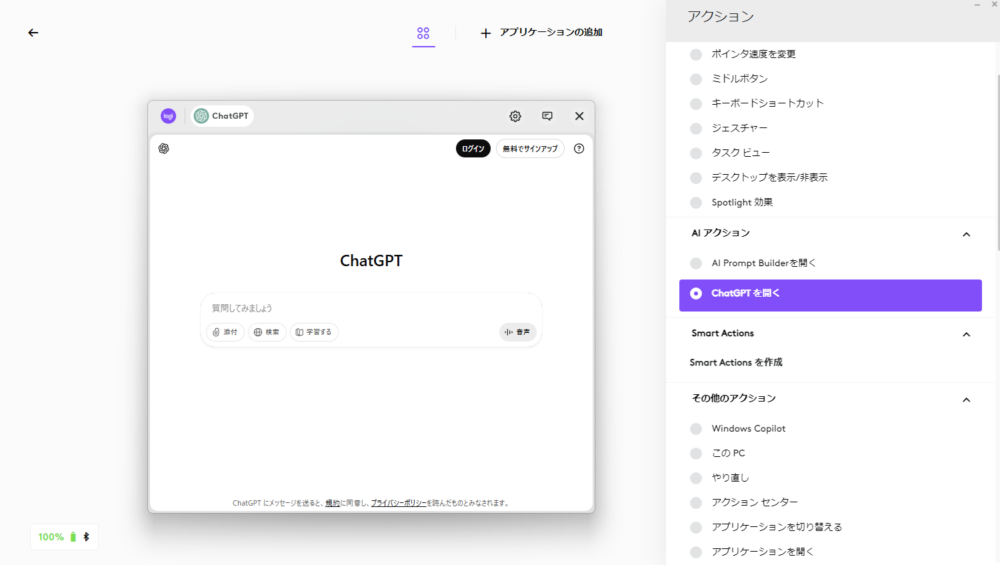Open the help question mark icon
Viewport: 1000px width, 565px height.
coord(579,149)
